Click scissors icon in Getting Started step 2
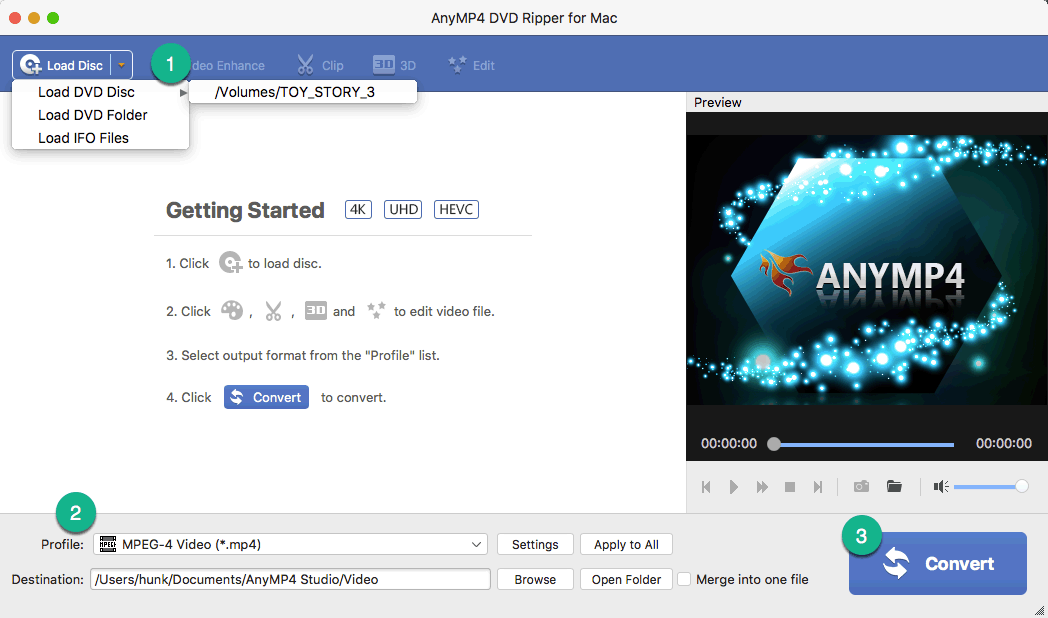 point(273,311)
